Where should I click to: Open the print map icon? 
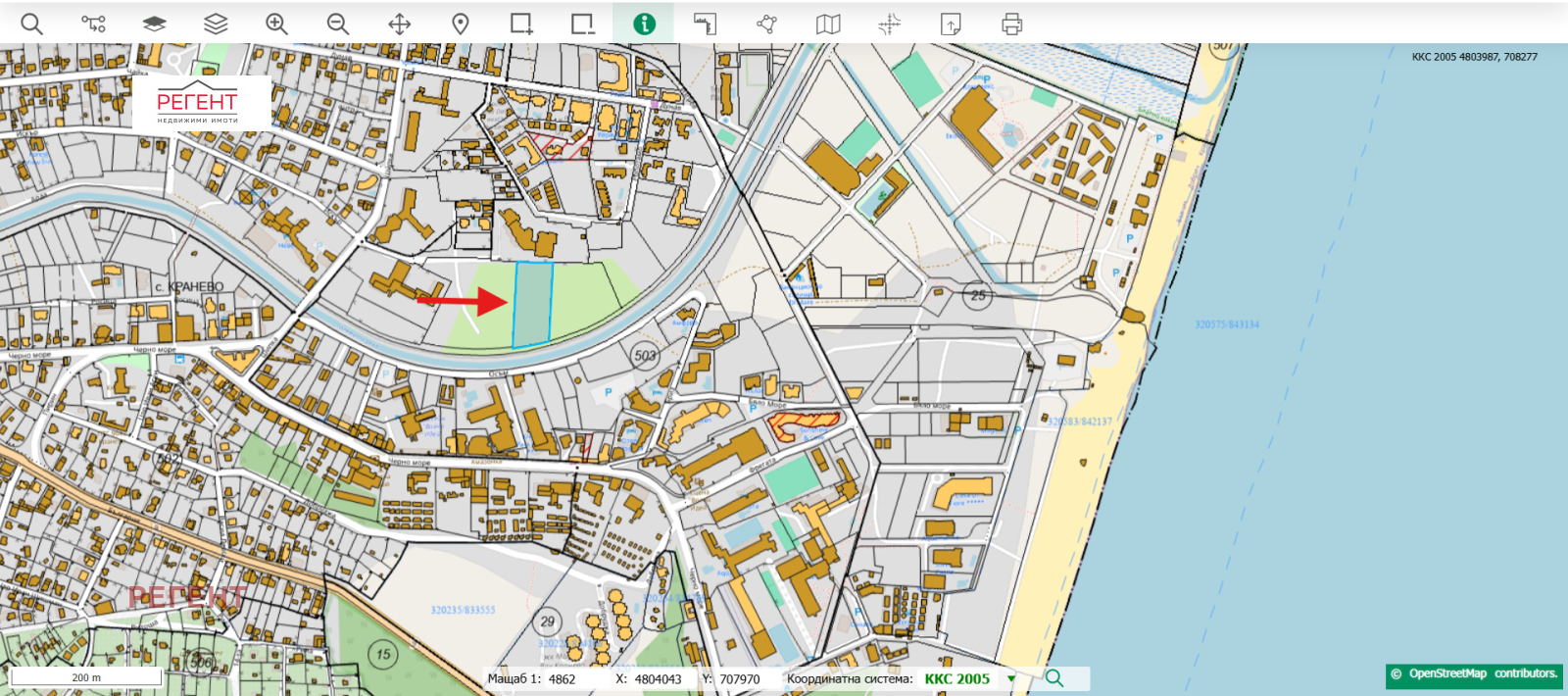(x=1012, y=24)
